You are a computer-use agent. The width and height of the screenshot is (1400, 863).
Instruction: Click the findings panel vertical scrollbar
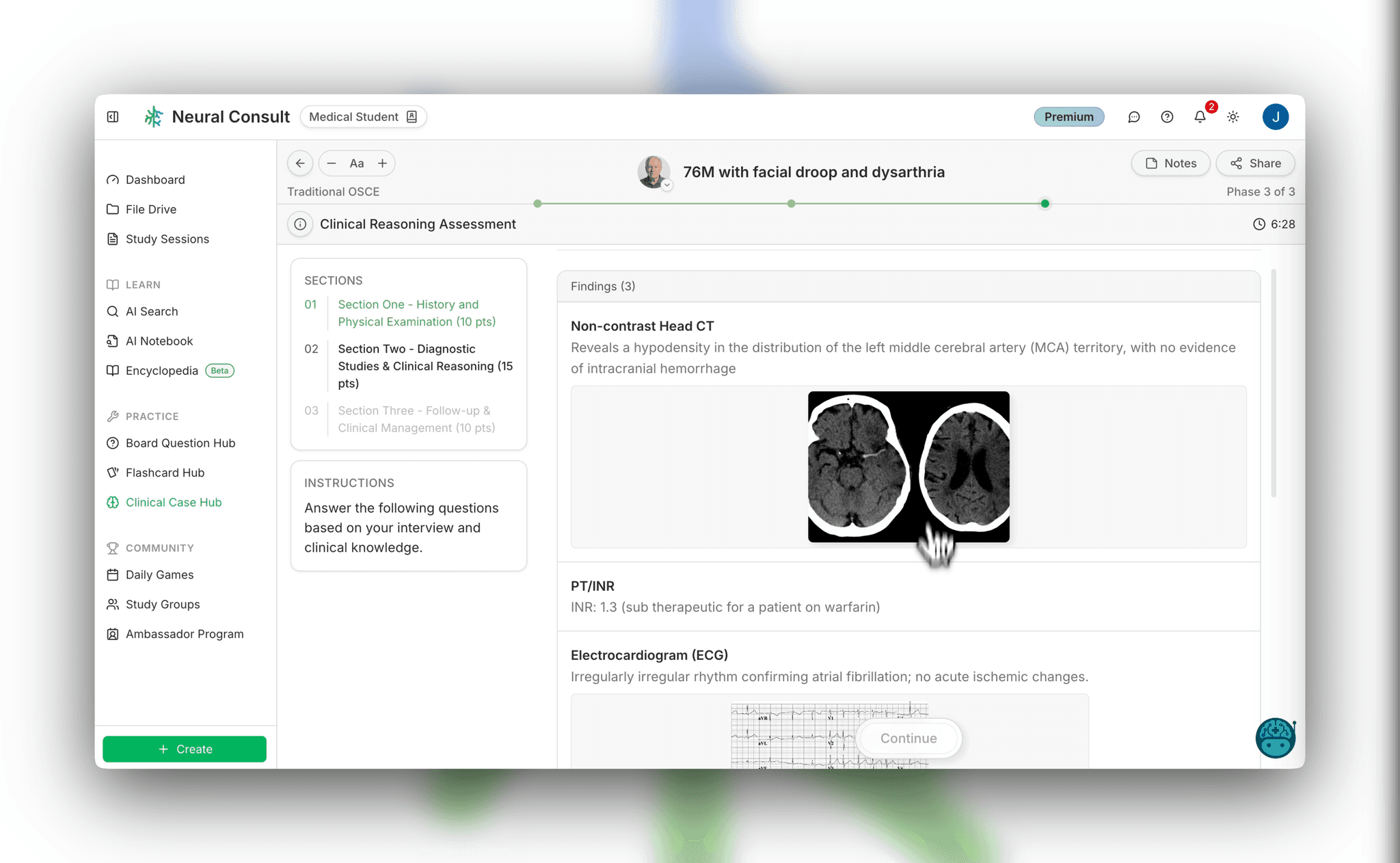point(1274,383)
